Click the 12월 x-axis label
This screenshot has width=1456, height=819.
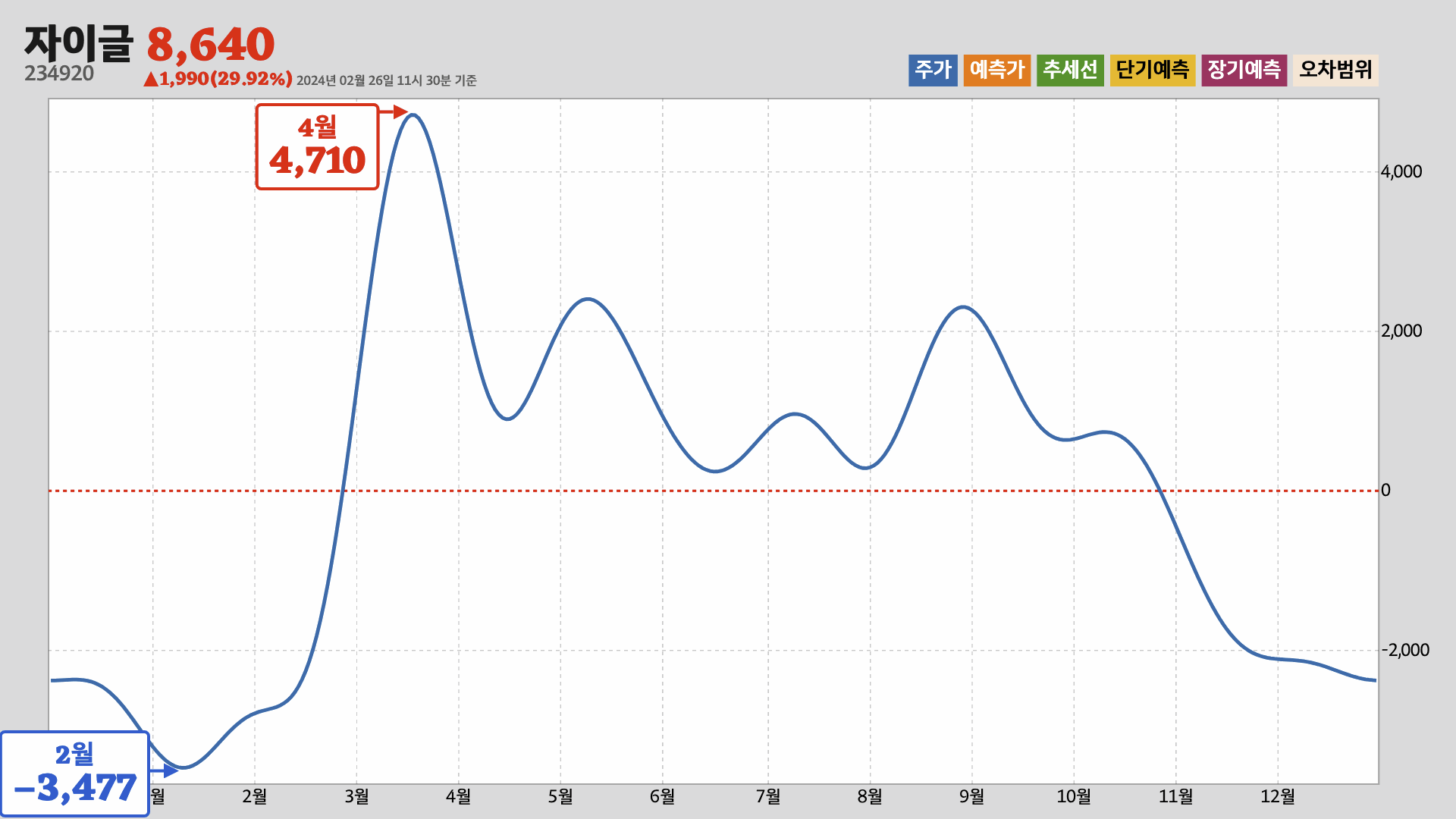pos(1278,796)
